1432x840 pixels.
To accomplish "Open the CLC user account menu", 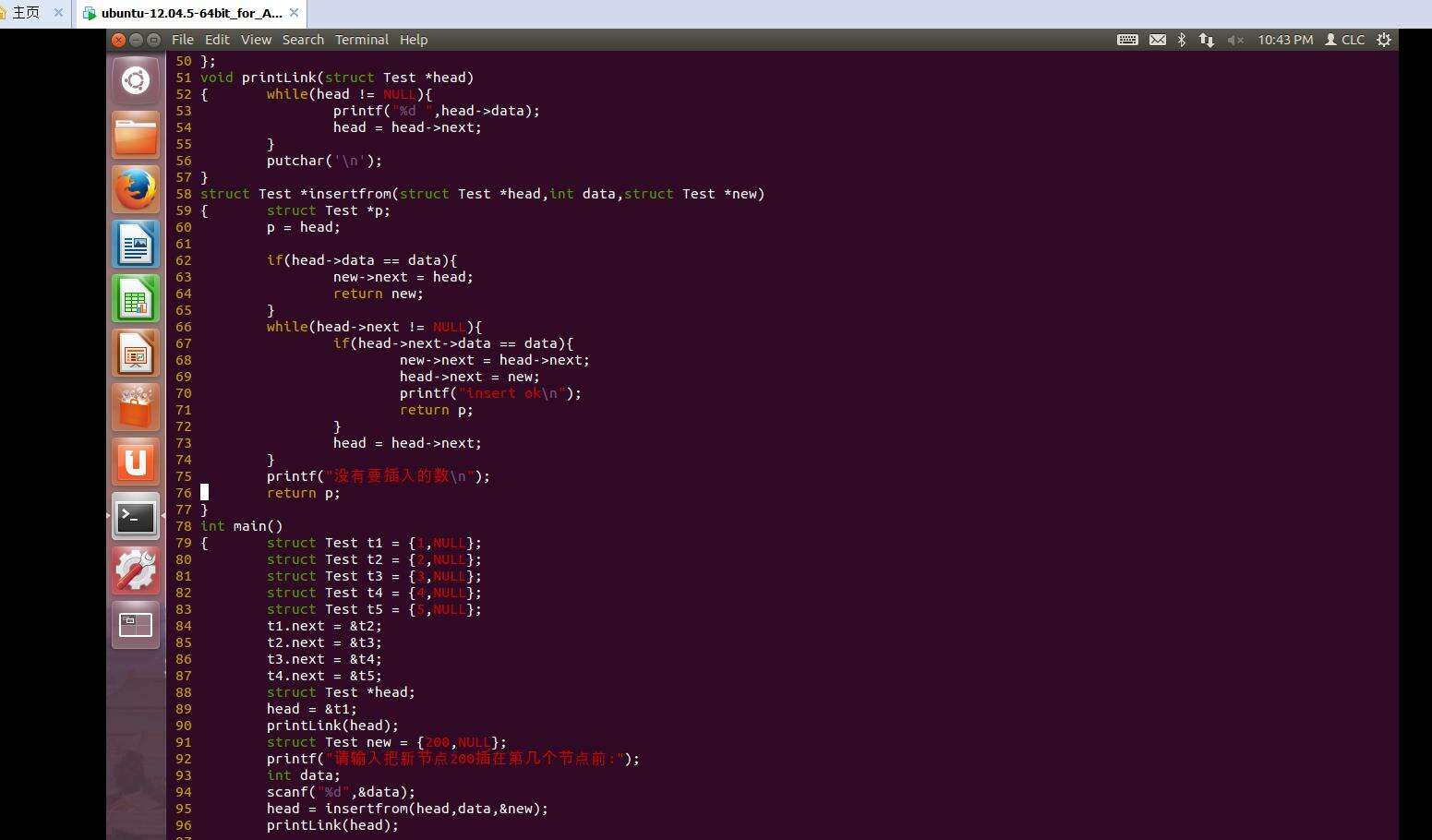I will pos(1344,40).
